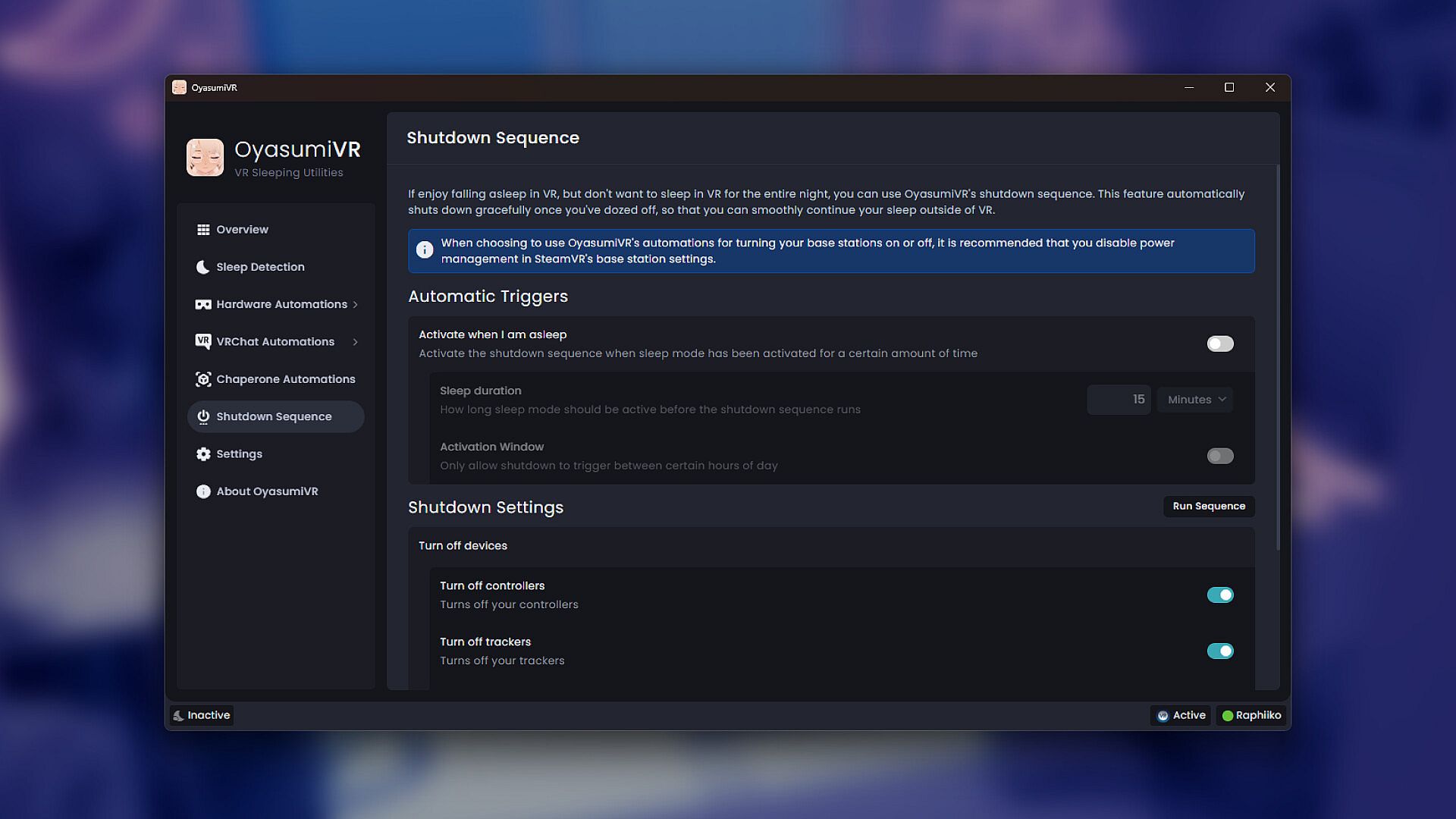This screenshot has width=1456, height=819.
Task: Click the Inactive sleep status button
Action: [x=202, y=715]
